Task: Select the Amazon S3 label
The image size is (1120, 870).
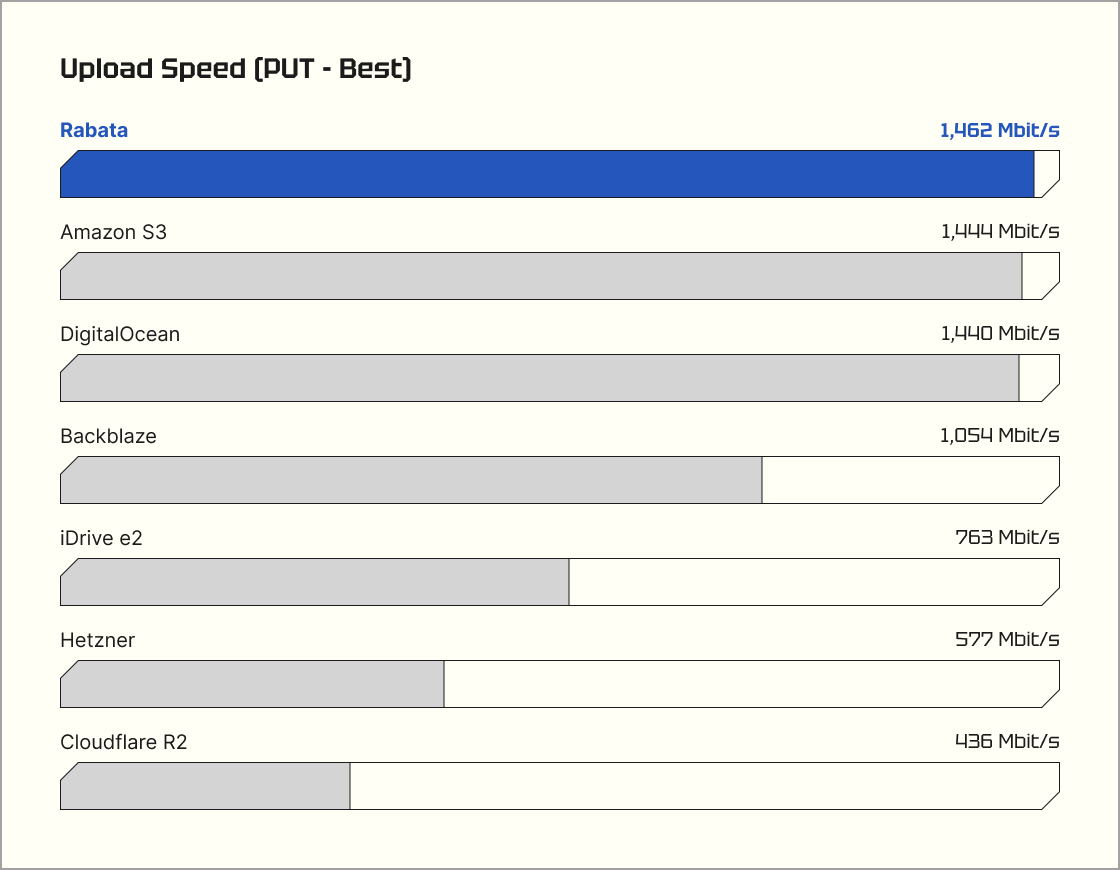Action: point(114,232)
